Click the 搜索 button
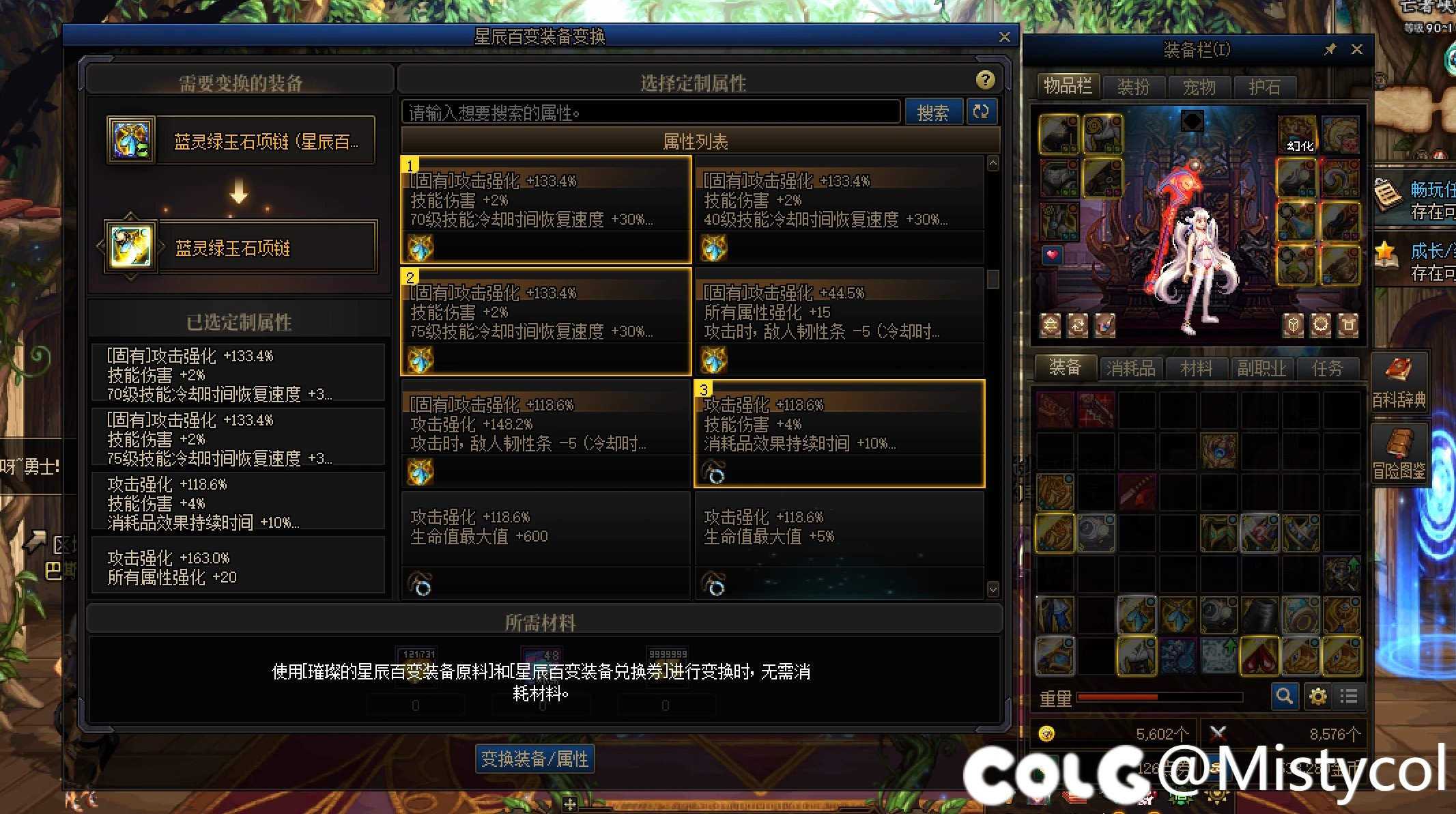This screenshot has height=814, width=1456. (933, 112)
